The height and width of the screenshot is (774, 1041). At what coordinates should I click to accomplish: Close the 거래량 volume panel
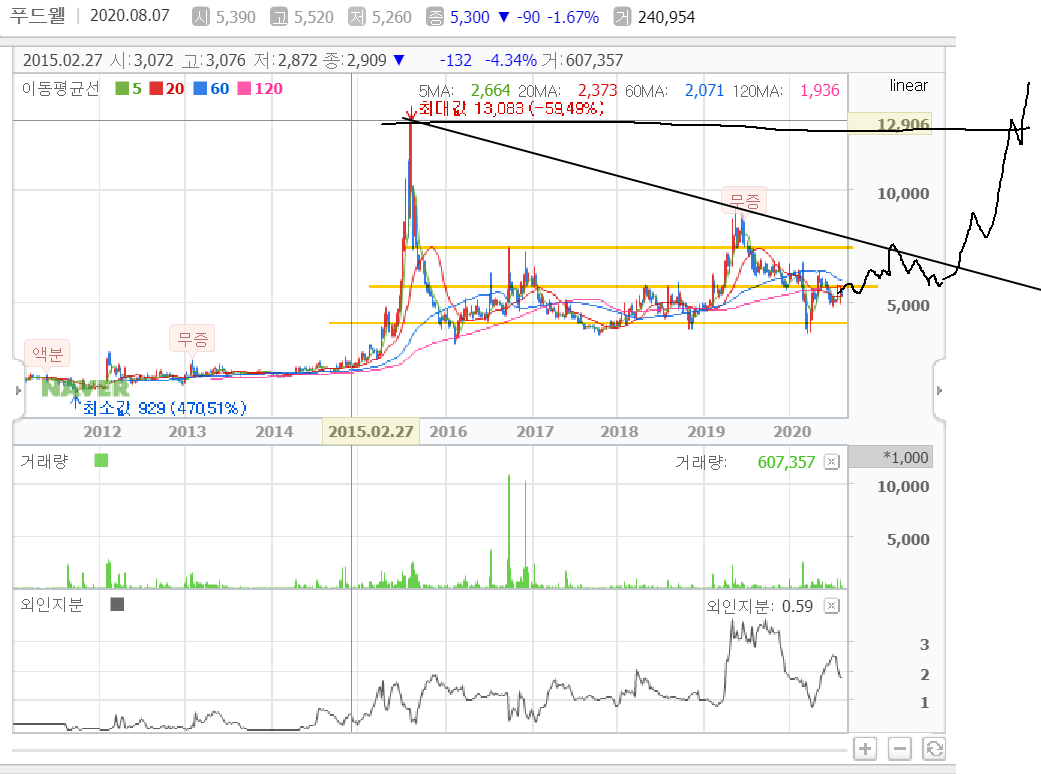pos(832,462)
